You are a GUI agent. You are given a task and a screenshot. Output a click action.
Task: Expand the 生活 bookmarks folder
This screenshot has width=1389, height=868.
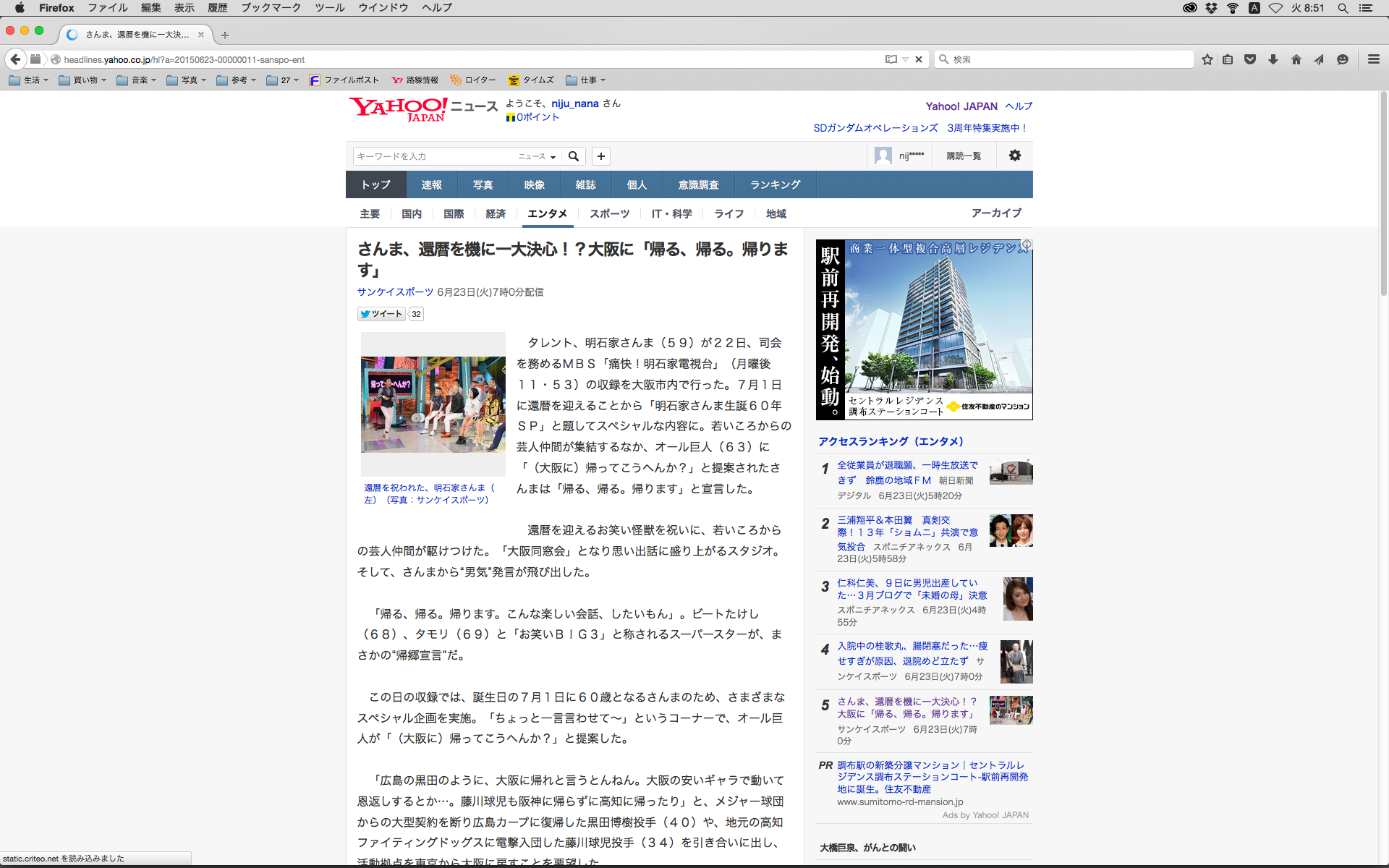[x=29, y=80]
